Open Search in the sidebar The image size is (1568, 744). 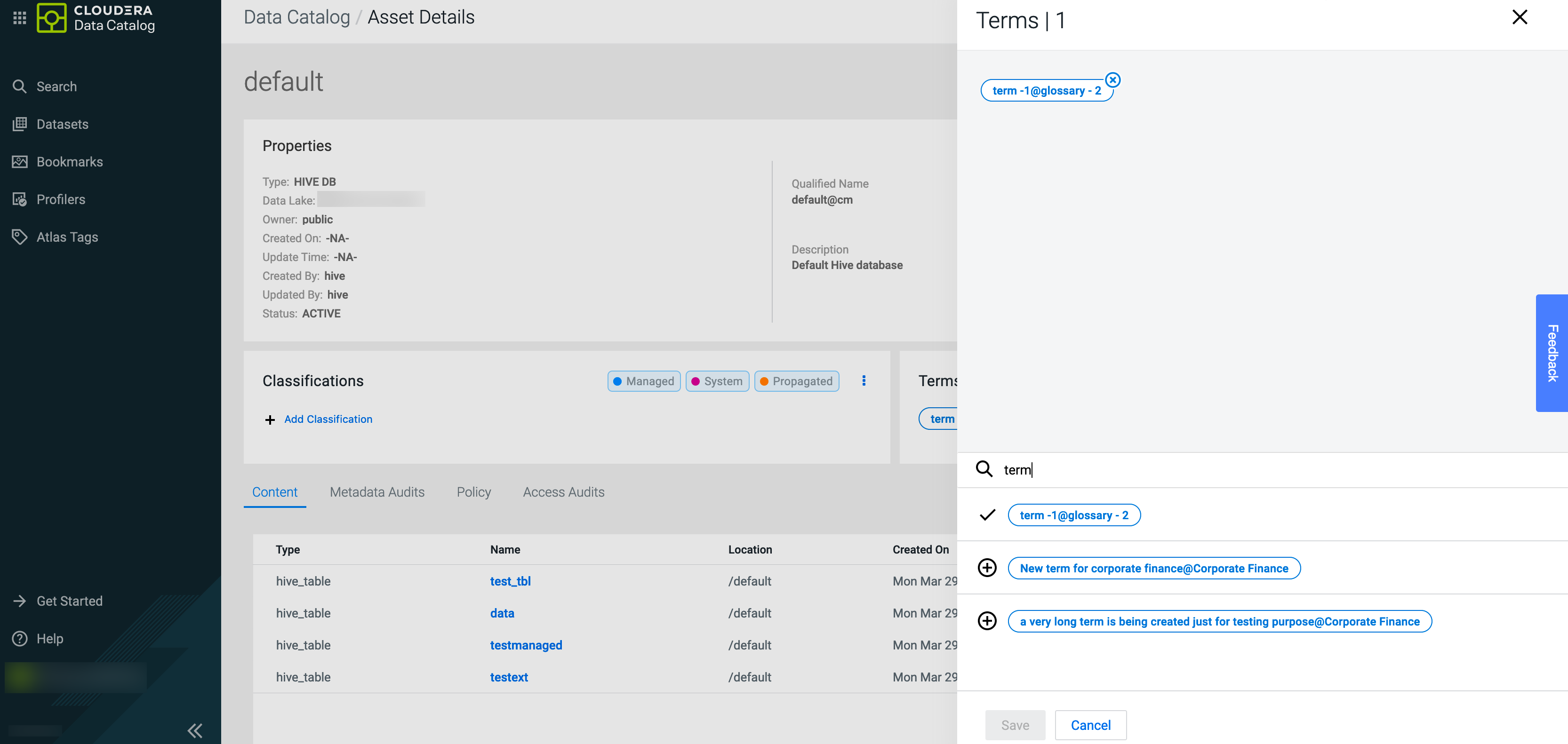click(56, 87)
